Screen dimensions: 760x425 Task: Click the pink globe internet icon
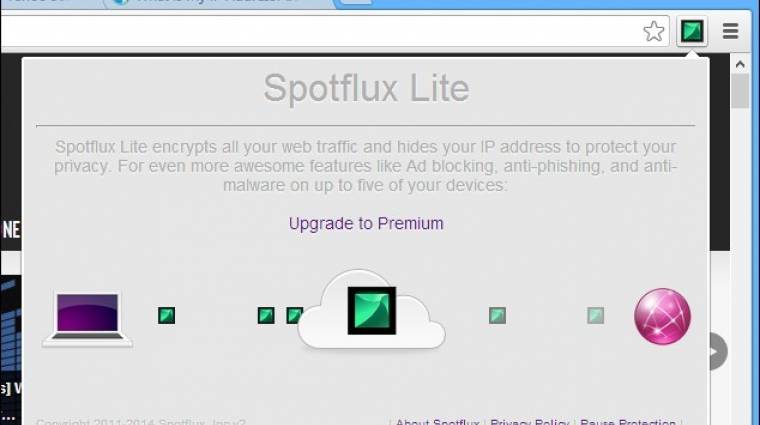point(662,316)
